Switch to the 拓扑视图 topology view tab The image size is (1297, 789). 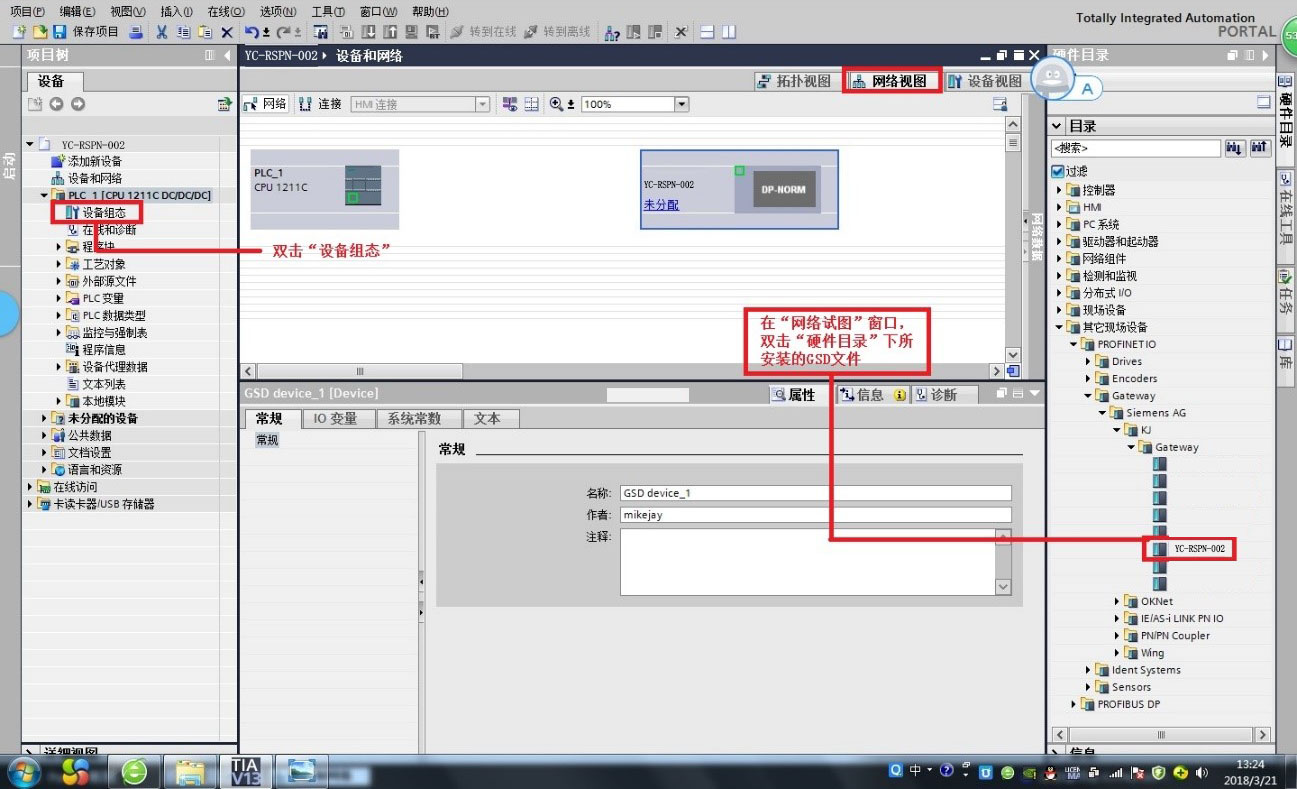[x=794, y=81]
